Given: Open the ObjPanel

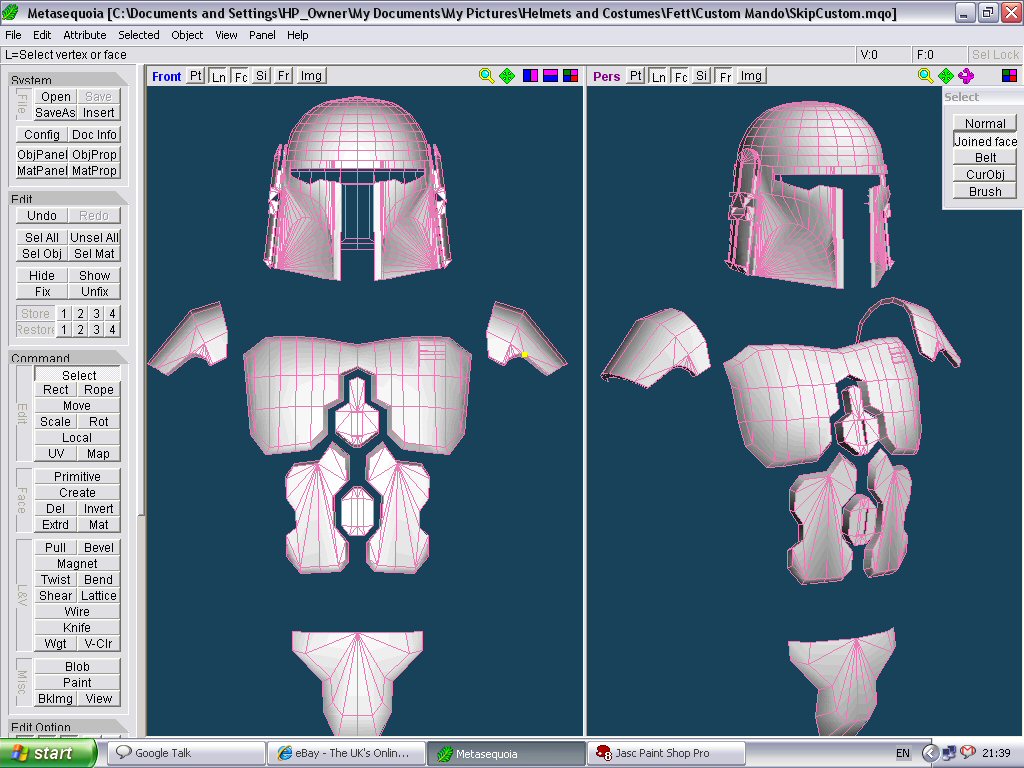Looking at the screenshot, I should pyautogui.click(x=42, y=155).
